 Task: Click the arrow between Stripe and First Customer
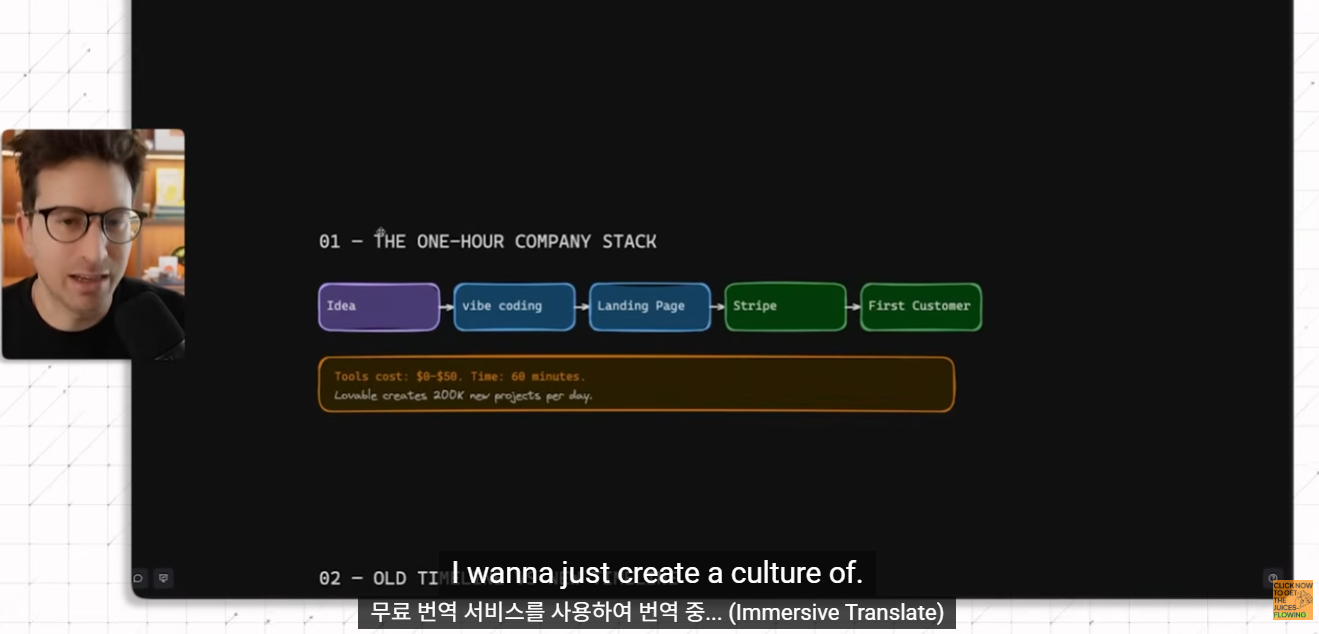click(853, 307)
